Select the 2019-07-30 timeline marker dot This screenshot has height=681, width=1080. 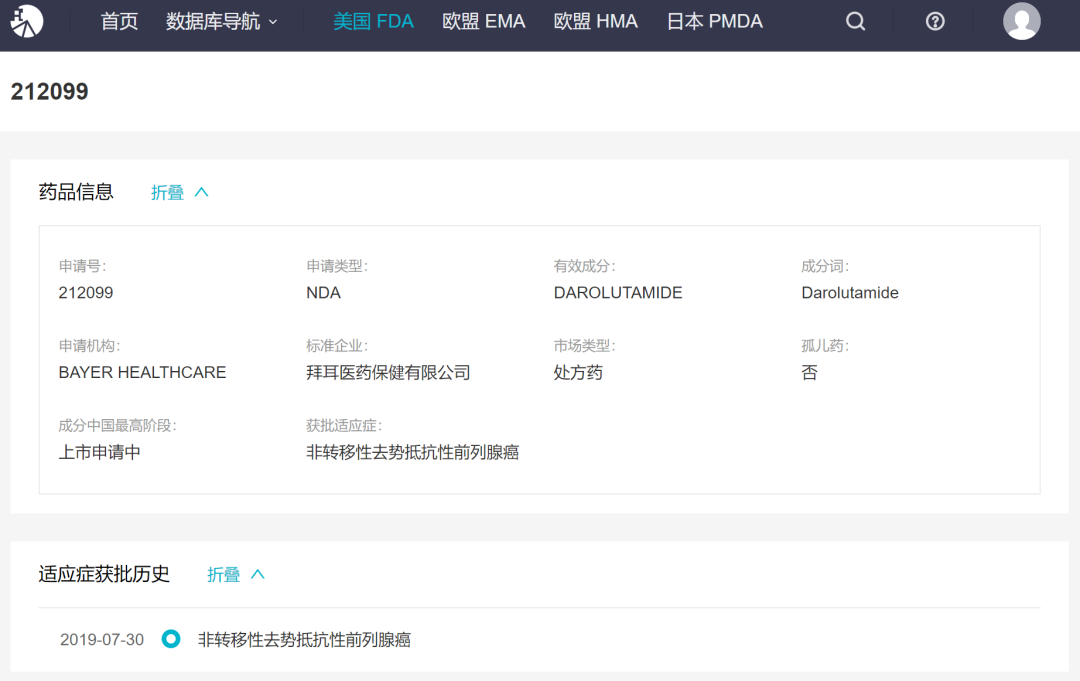pos(171,639)
